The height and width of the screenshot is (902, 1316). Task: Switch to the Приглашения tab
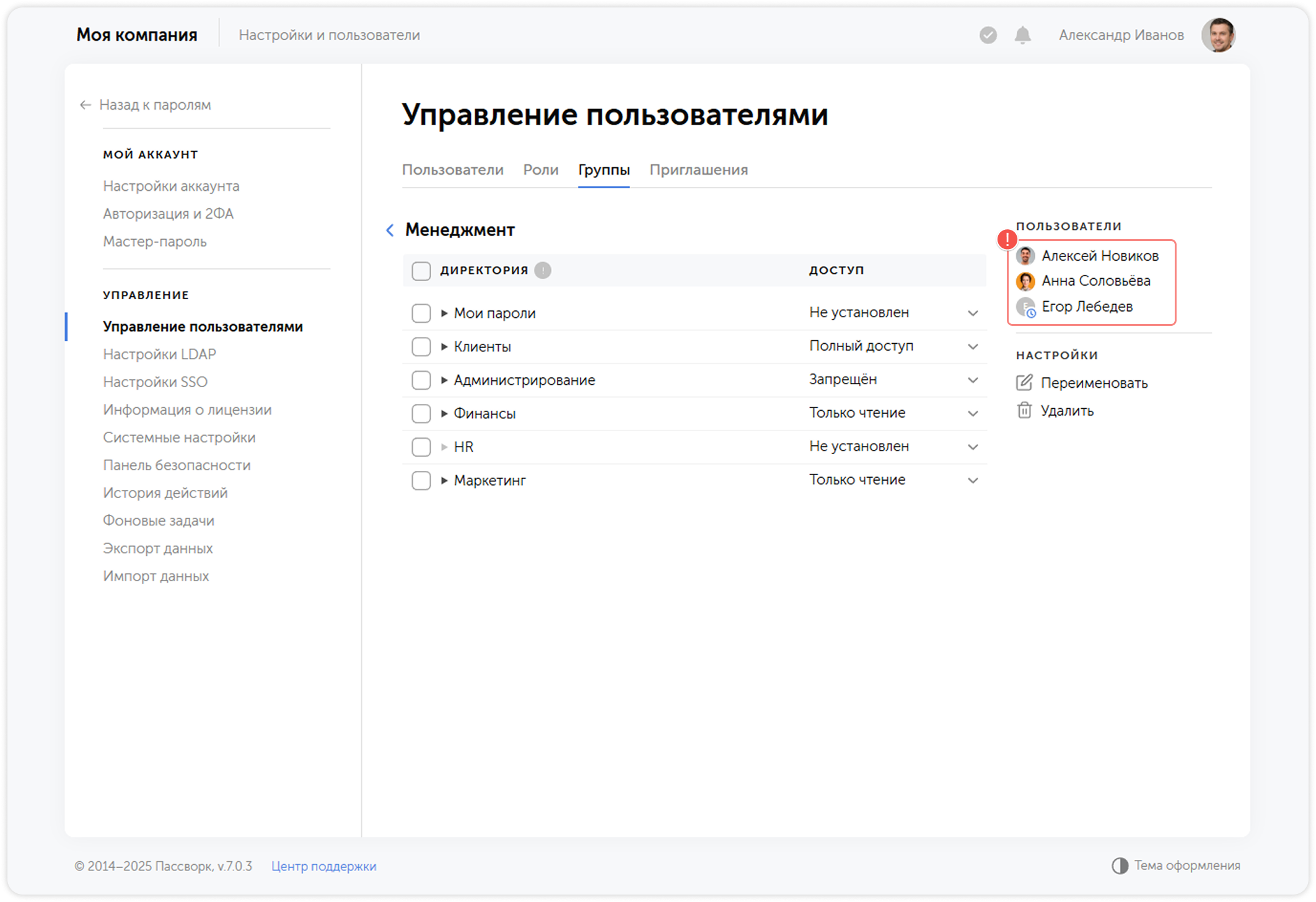tap(699, 170)
